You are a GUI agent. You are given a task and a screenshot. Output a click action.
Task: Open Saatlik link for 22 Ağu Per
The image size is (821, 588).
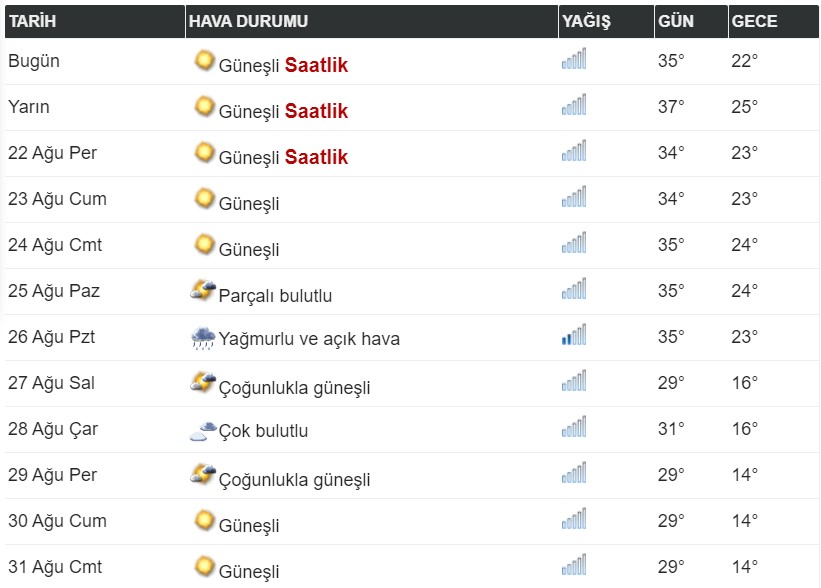316,157
